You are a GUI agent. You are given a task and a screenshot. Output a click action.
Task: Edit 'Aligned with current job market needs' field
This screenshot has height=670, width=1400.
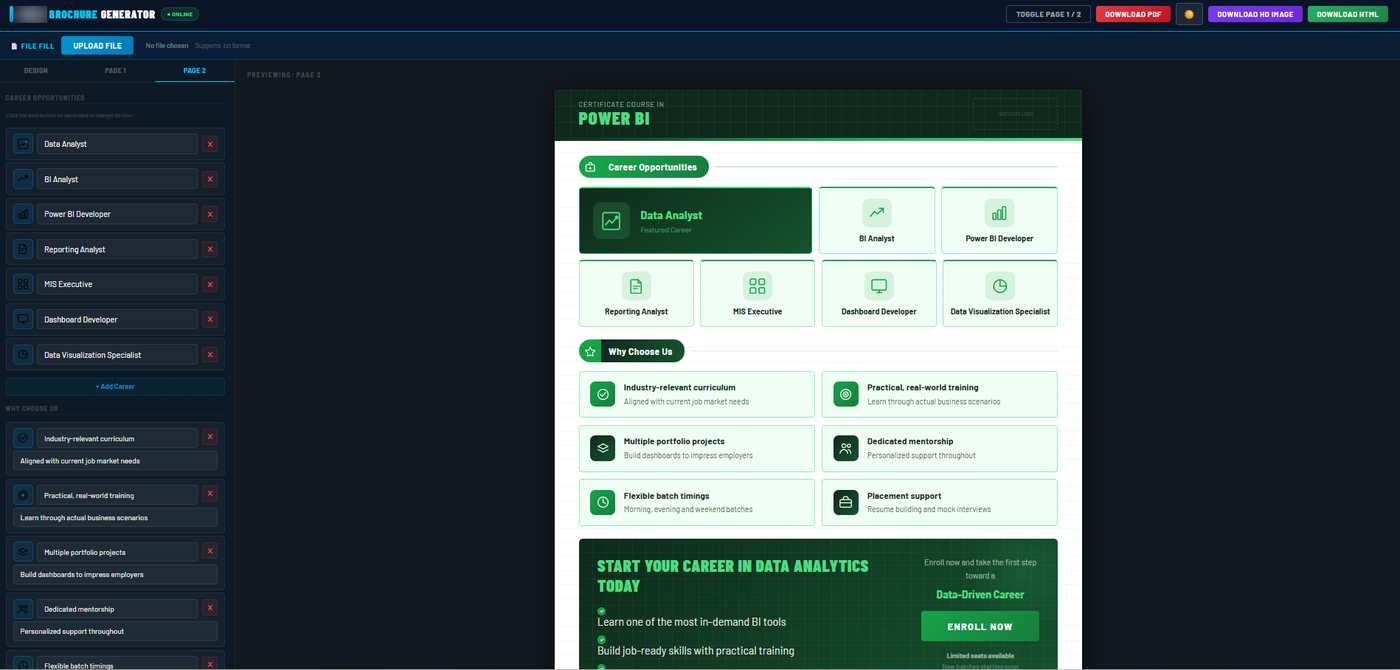click(x=115, y=461)
